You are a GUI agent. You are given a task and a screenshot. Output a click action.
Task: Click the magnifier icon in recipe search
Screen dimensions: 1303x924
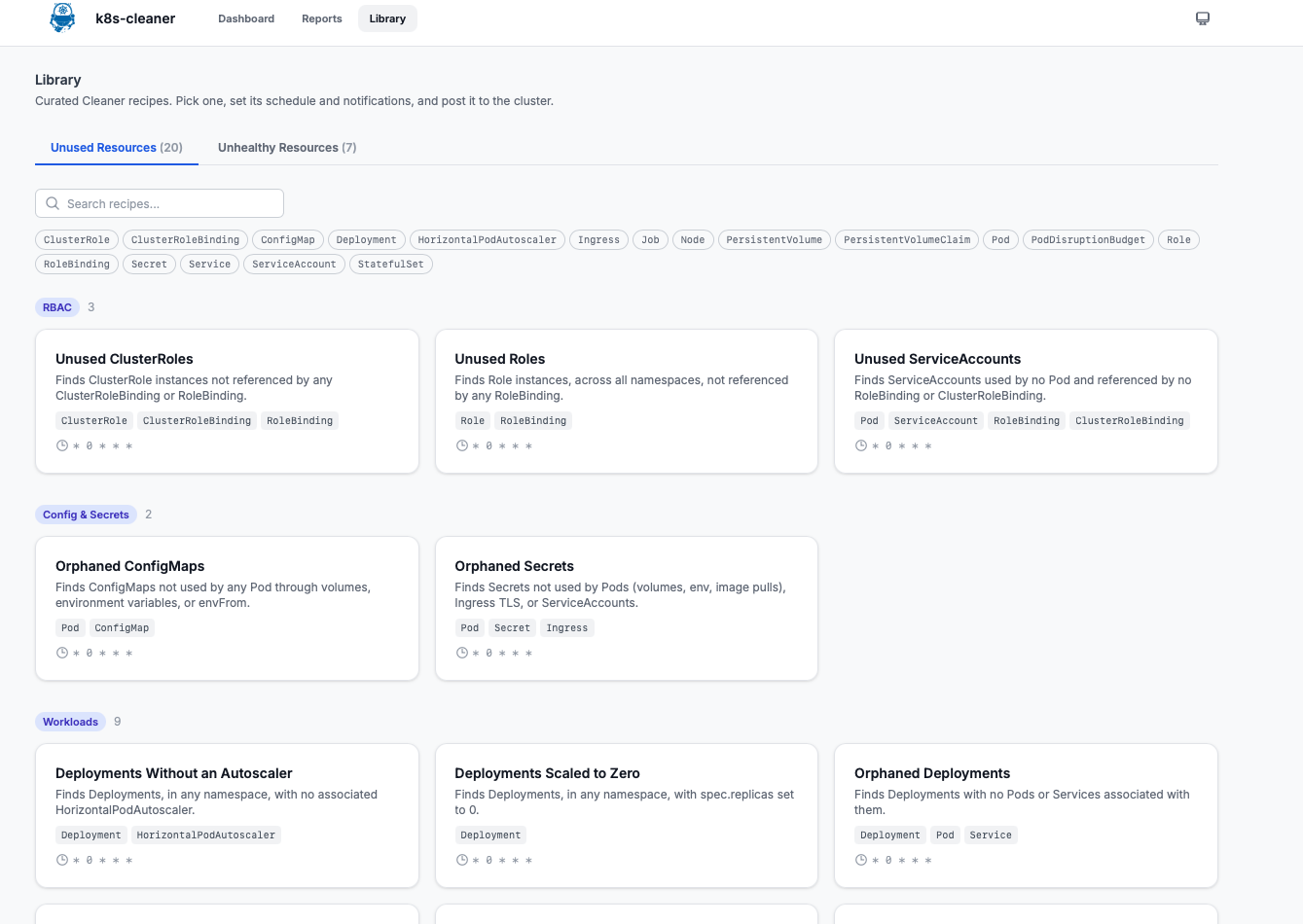pyautogui.click(x=53, y=203)
